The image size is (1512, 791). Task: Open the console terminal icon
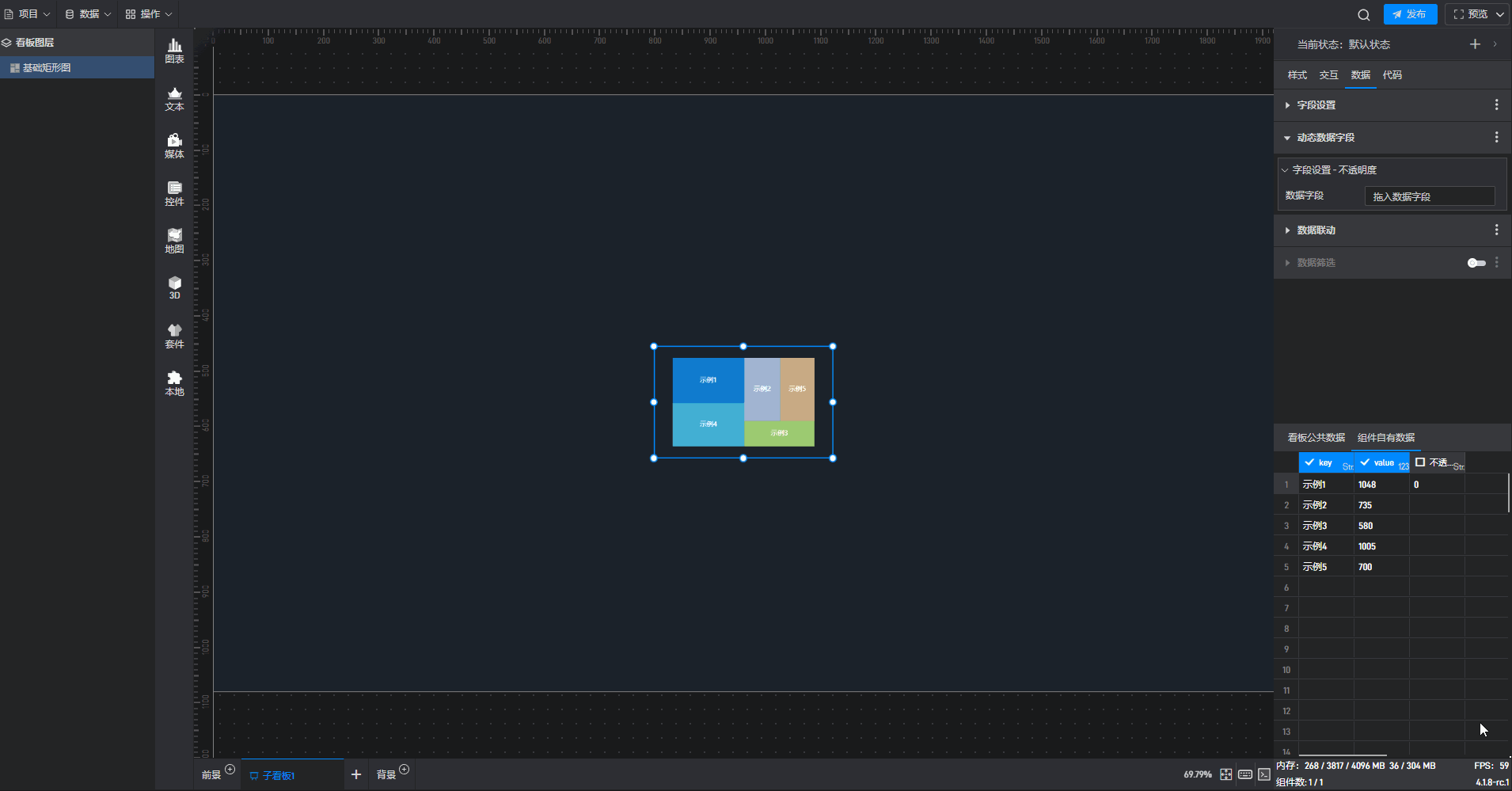1264,774
